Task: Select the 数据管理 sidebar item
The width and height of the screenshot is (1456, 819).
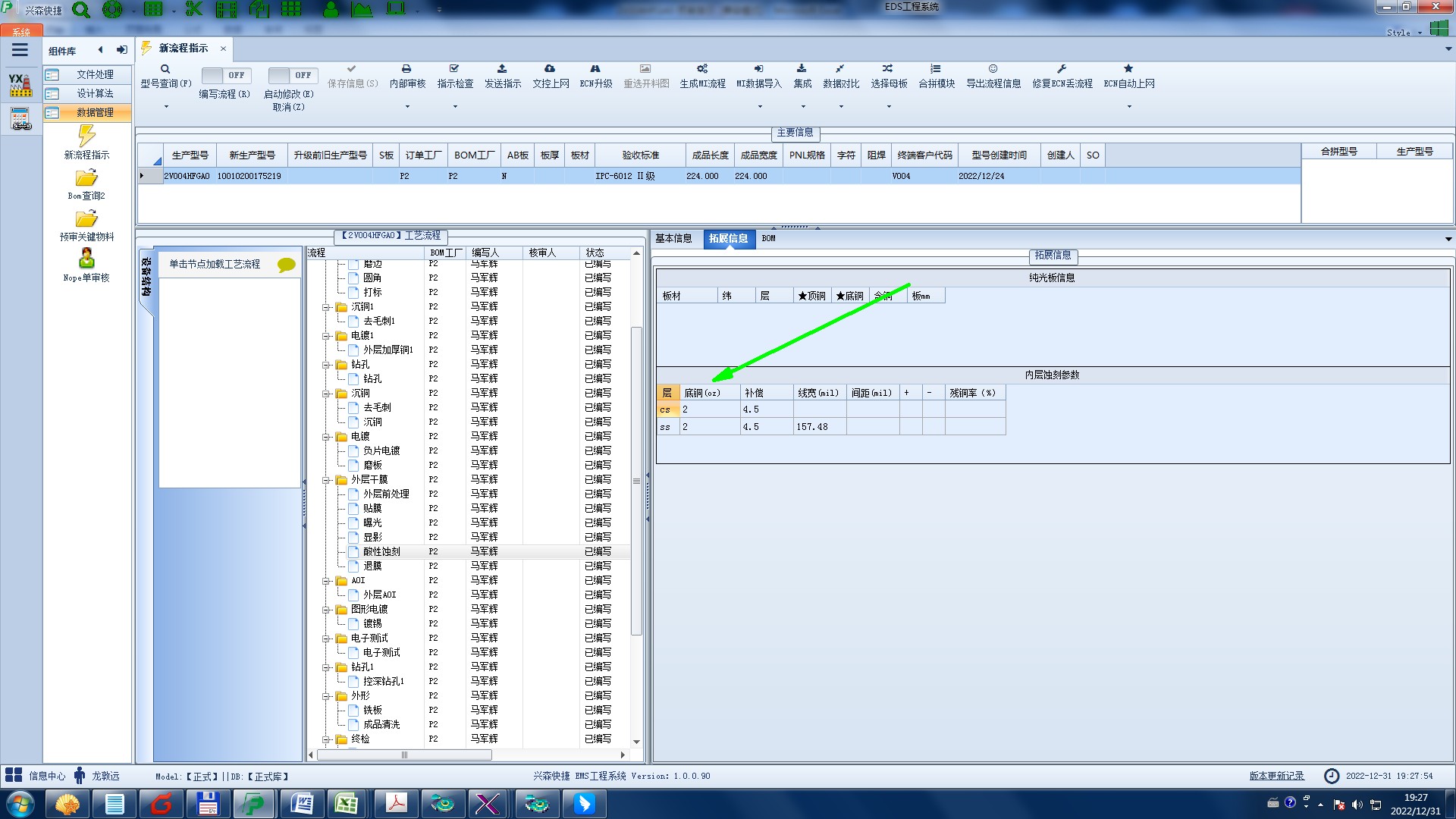Action: click(x=86, y=112)
